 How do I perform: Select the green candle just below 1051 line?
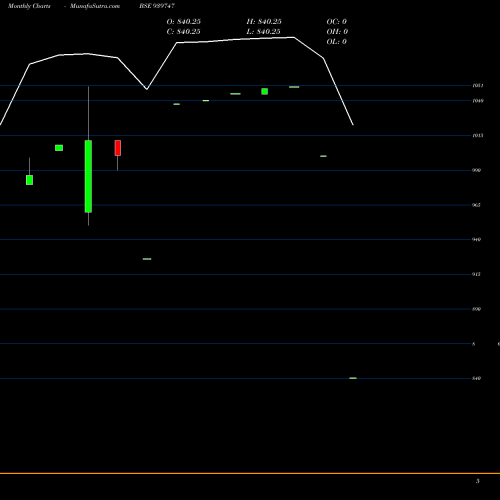pos(265,91)
